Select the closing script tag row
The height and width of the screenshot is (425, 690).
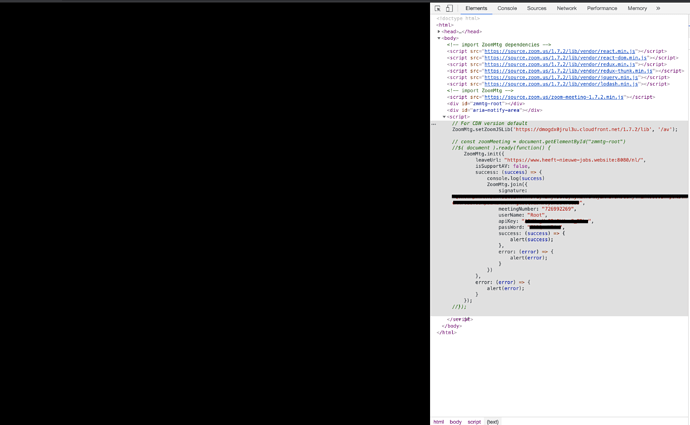click(x=460, y=319)
